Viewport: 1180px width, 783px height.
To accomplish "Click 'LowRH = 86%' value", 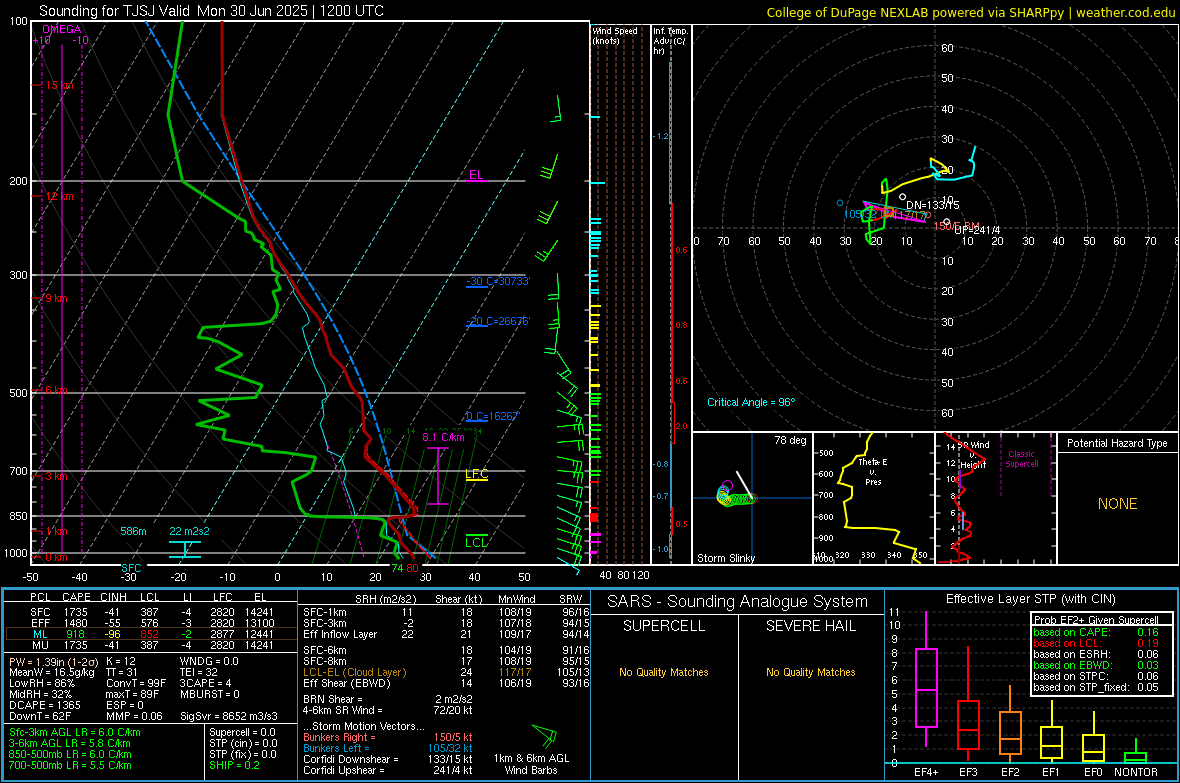I will 41,683.
